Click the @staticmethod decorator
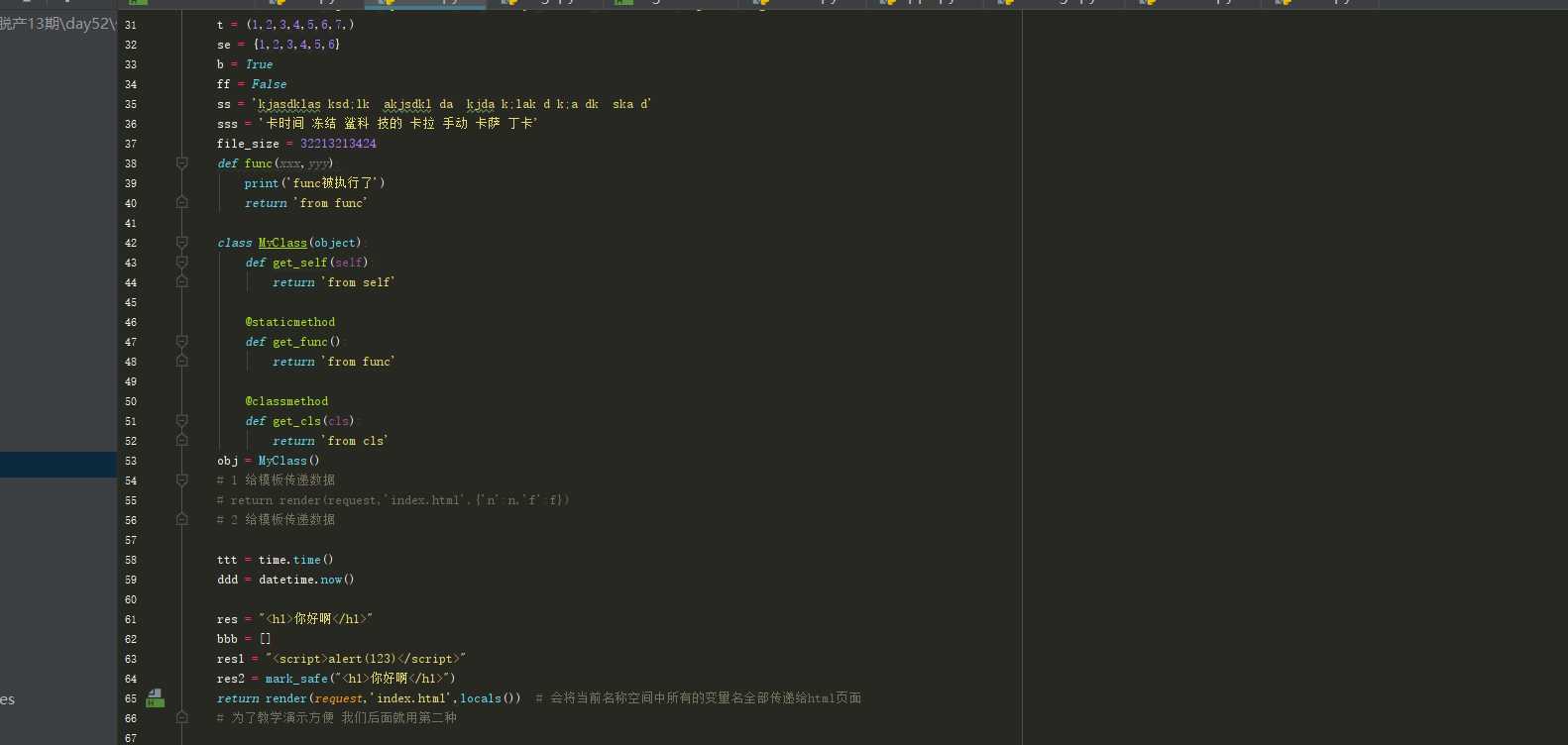The height and width of the screenshot is (745, 1568). tap(290, 322)
